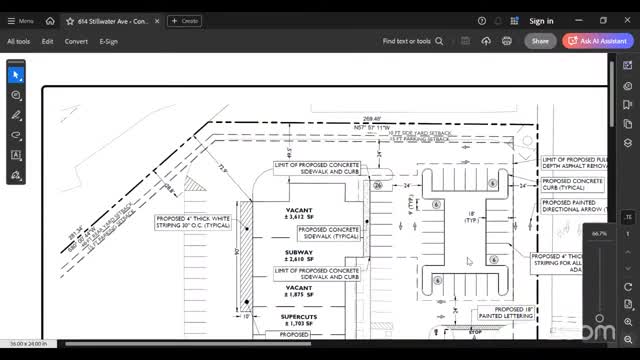Click the Find text or tools search
The image size is (640, 360).
click(x=413, y=41)
